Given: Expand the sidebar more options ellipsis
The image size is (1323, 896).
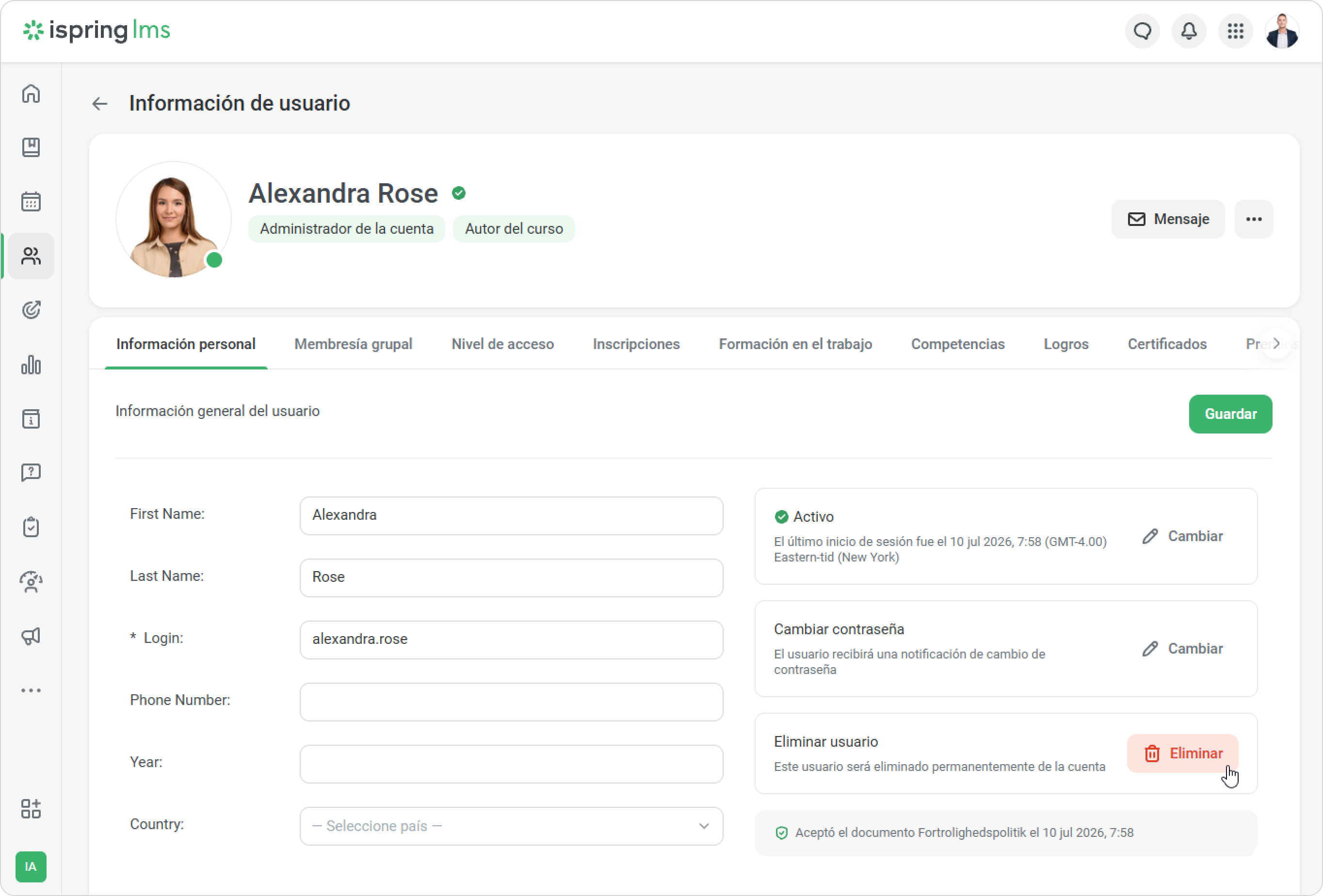Looking at the screenshot, I should pyautogui.click(x=31, y=690).
